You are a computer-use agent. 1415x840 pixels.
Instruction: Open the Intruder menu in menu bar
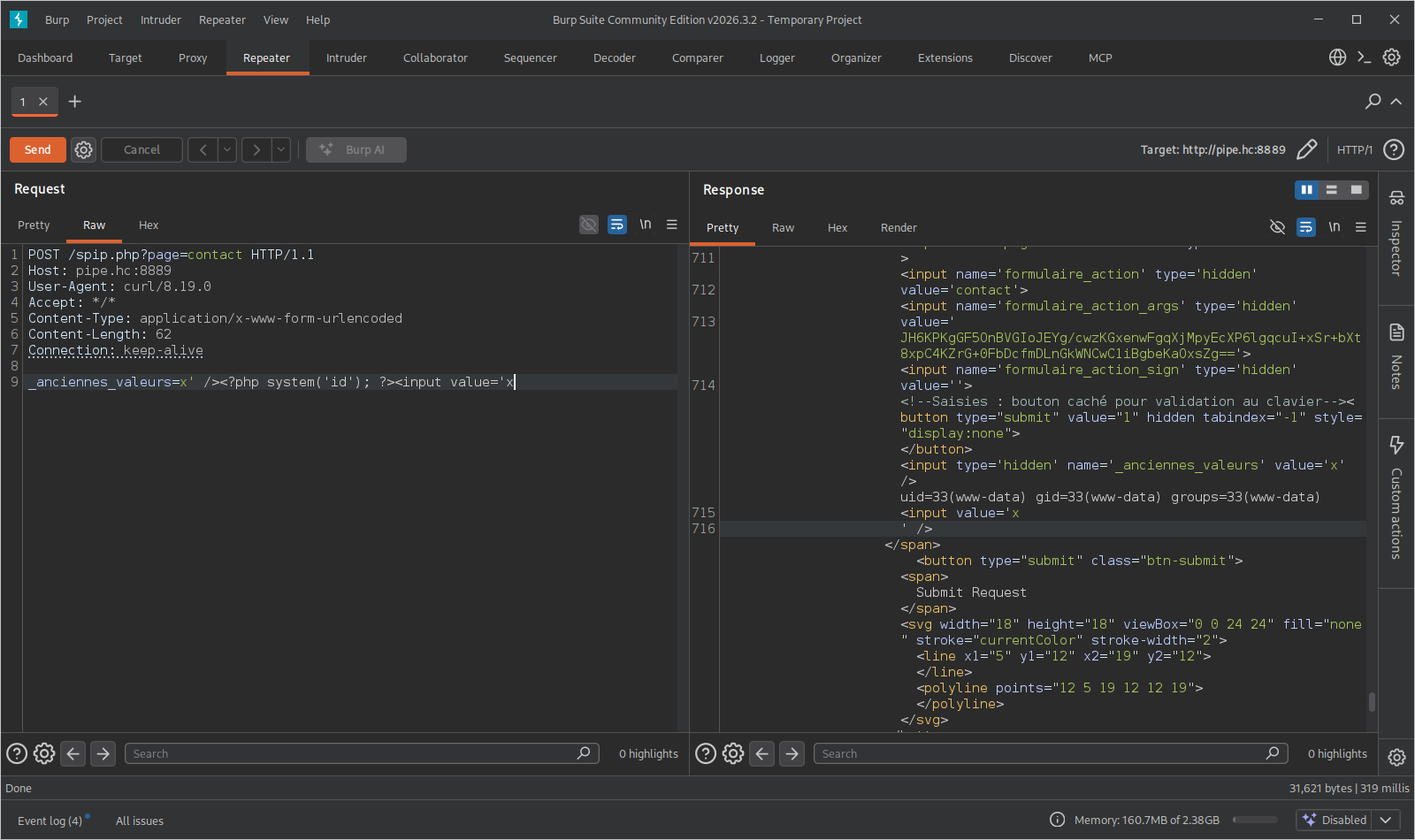pos(161,19)
